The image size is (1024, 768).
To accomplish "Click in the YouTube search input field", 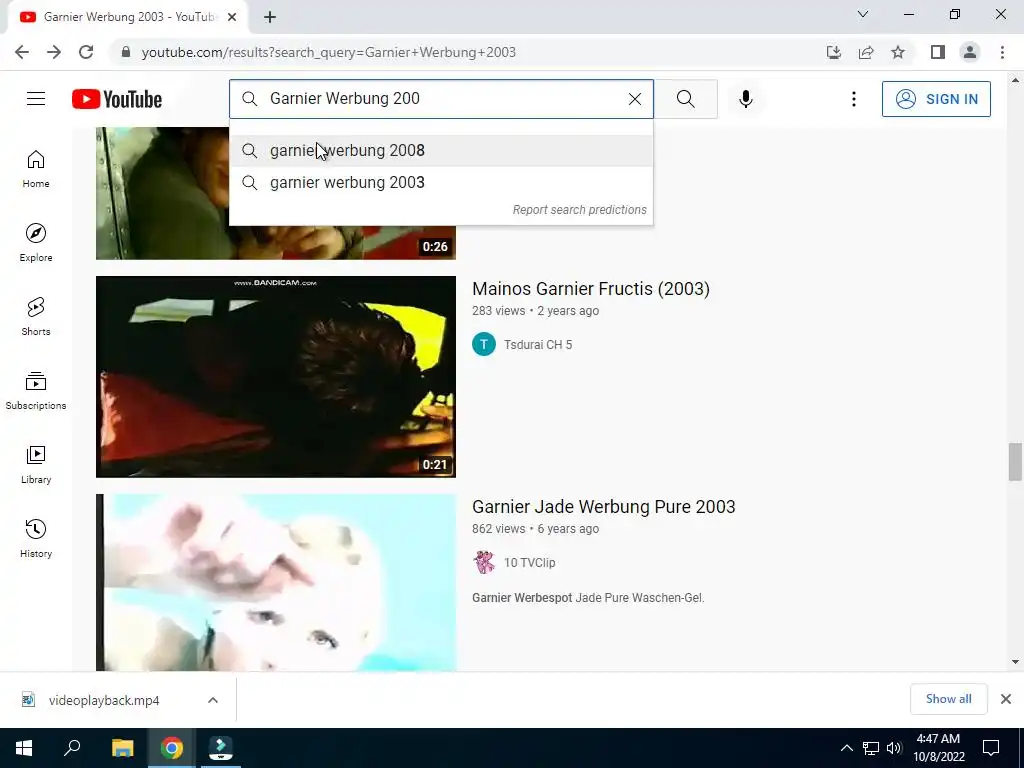I will coord(441,99).
